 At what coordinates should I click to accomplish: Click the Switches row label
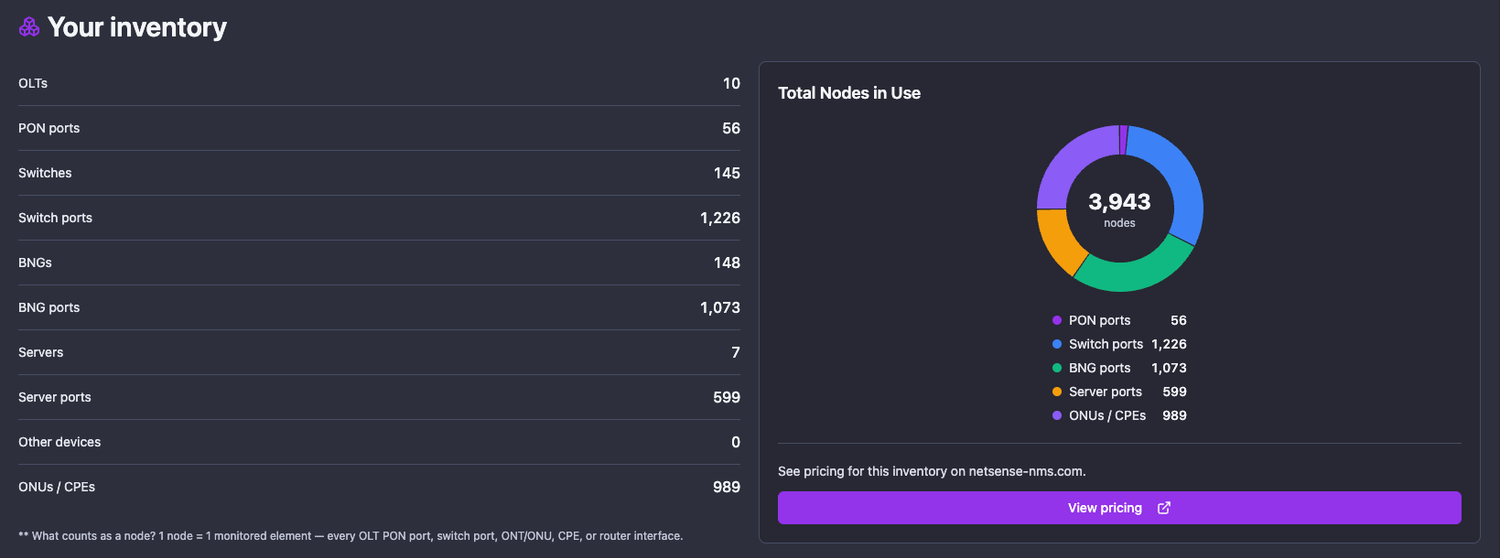[45, 173]
